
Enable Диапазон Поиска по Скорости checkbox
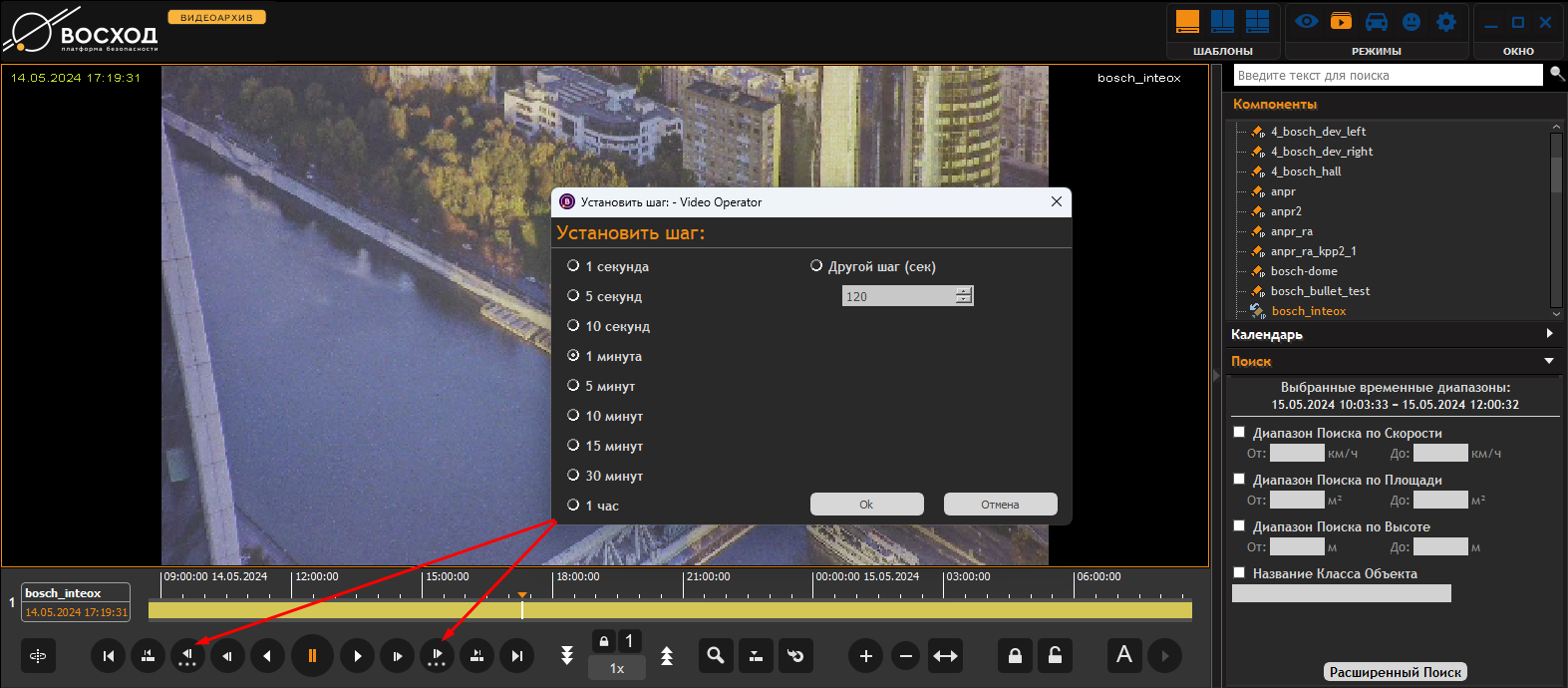[1239, 433]
